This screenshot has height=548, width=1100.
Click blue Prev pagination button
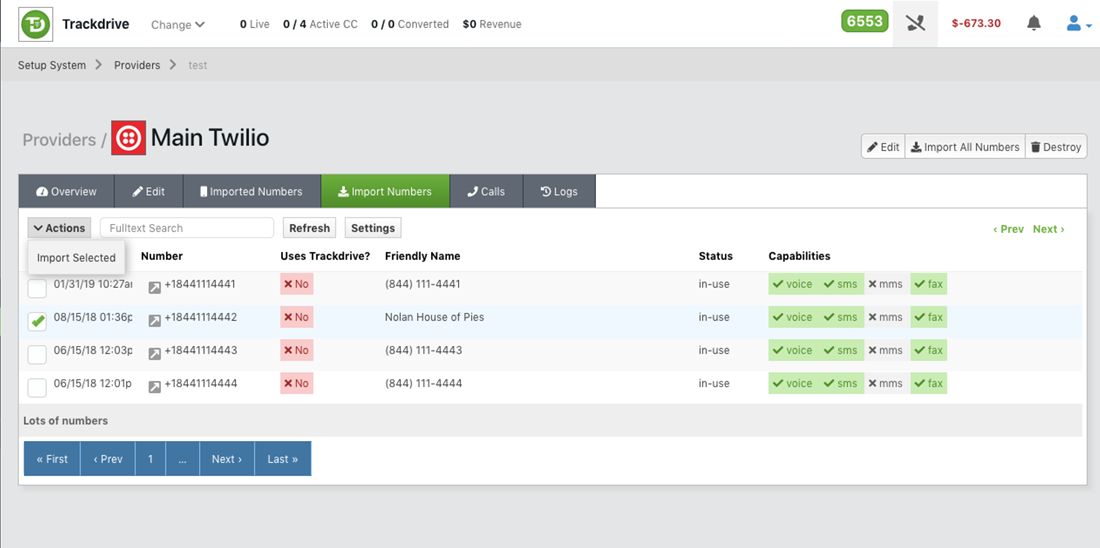107,459
